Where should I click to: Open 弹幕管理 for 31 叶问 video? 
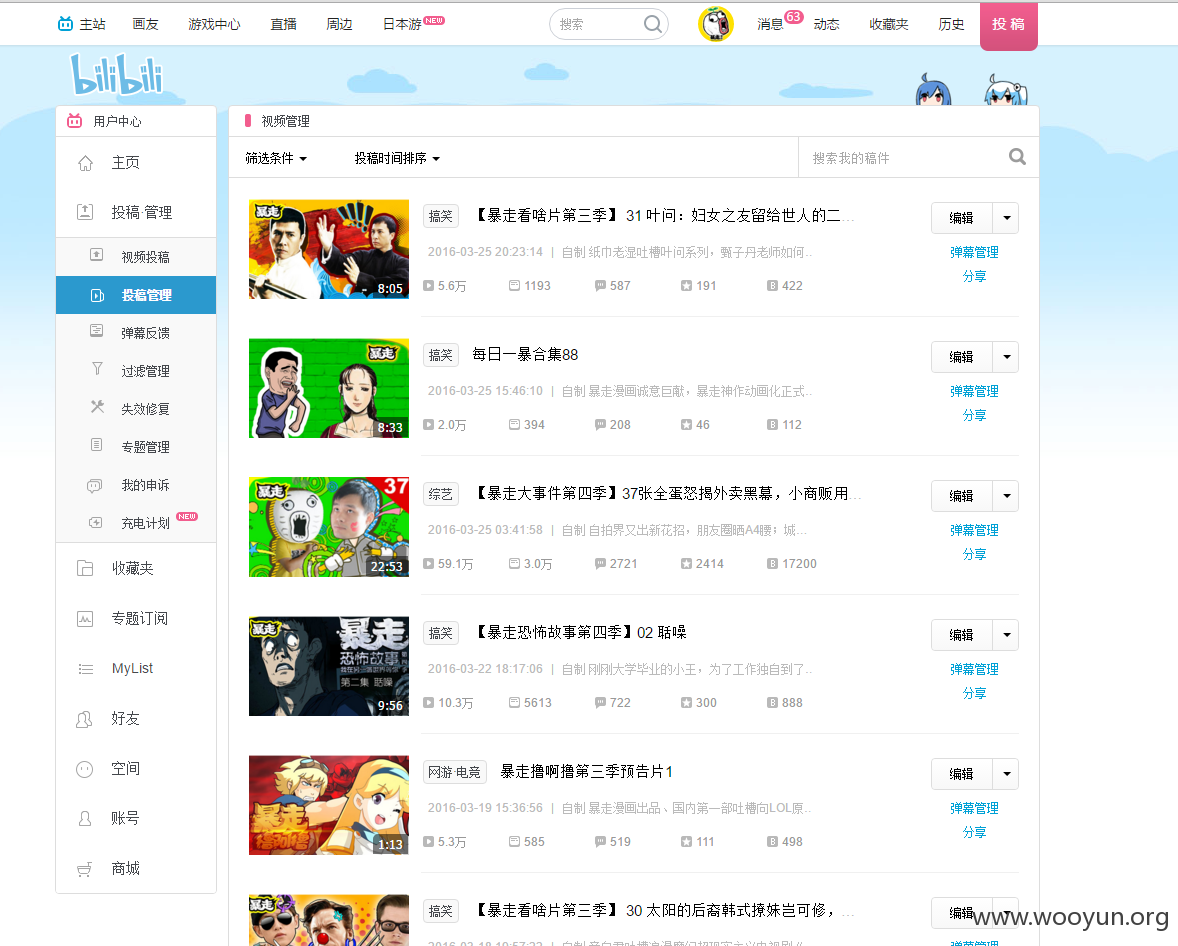[974, 252]
